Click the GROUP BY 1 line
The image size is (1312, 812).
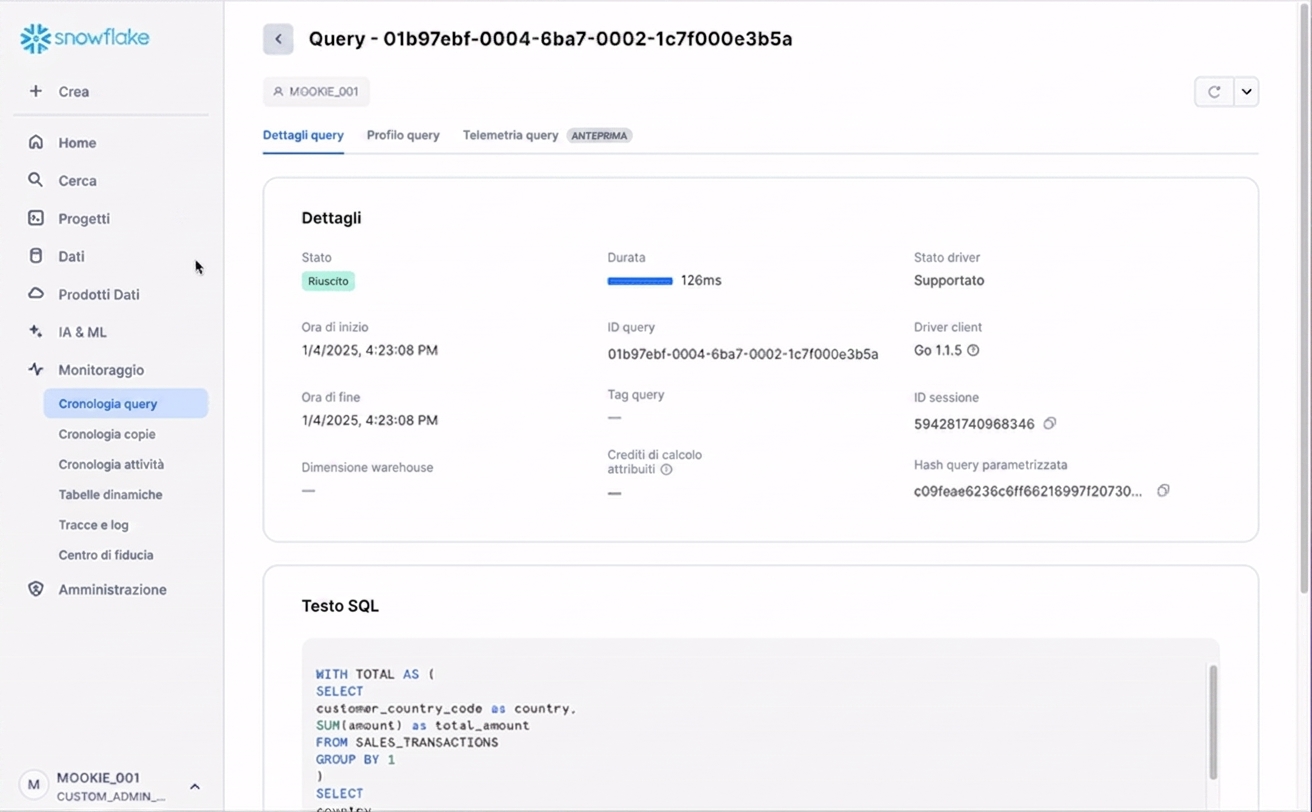(x=355, y=759)
